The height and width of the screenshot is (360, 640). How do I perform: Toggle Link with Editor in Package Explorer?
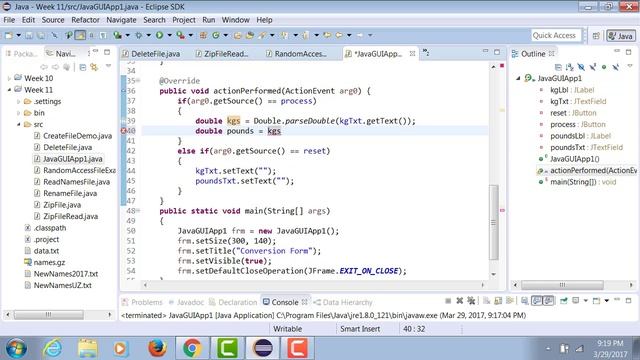tap(94, 67)
